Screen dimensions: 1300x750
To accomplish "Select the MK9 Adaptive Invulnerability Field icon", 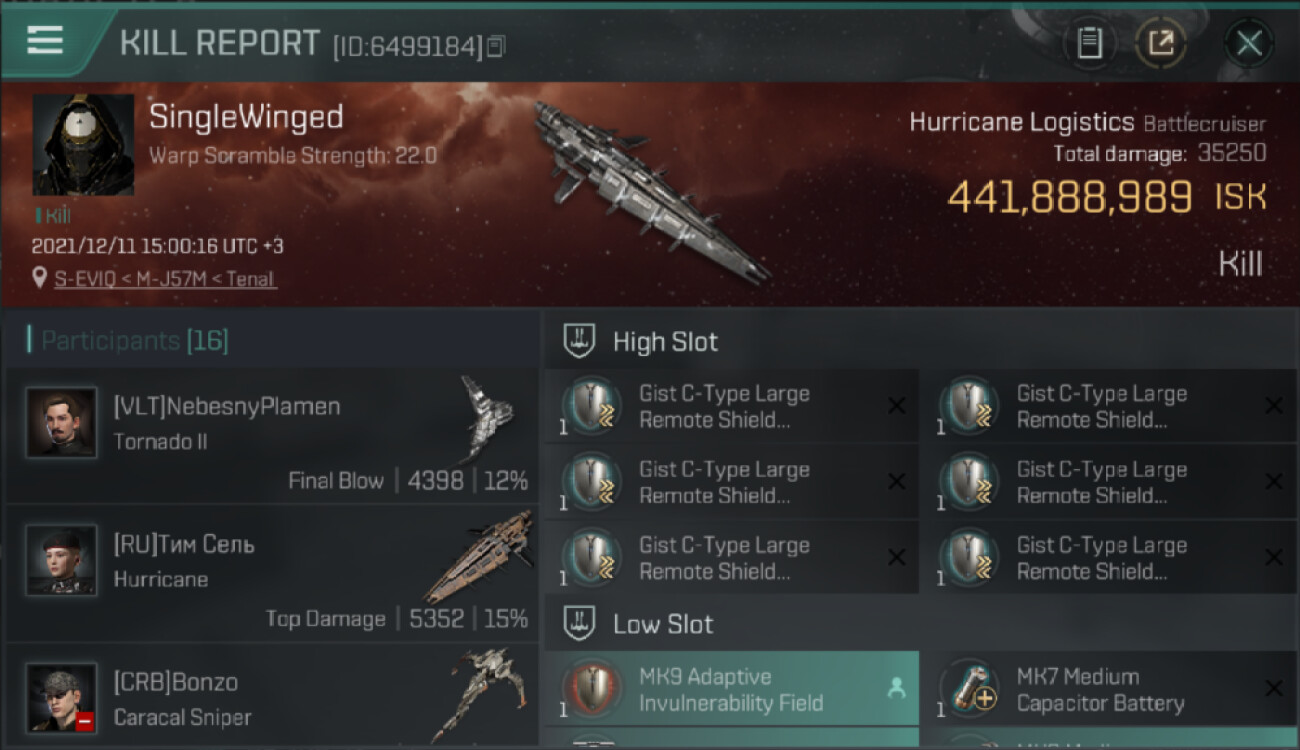I will pyautogui.click(x=592, y=688).
